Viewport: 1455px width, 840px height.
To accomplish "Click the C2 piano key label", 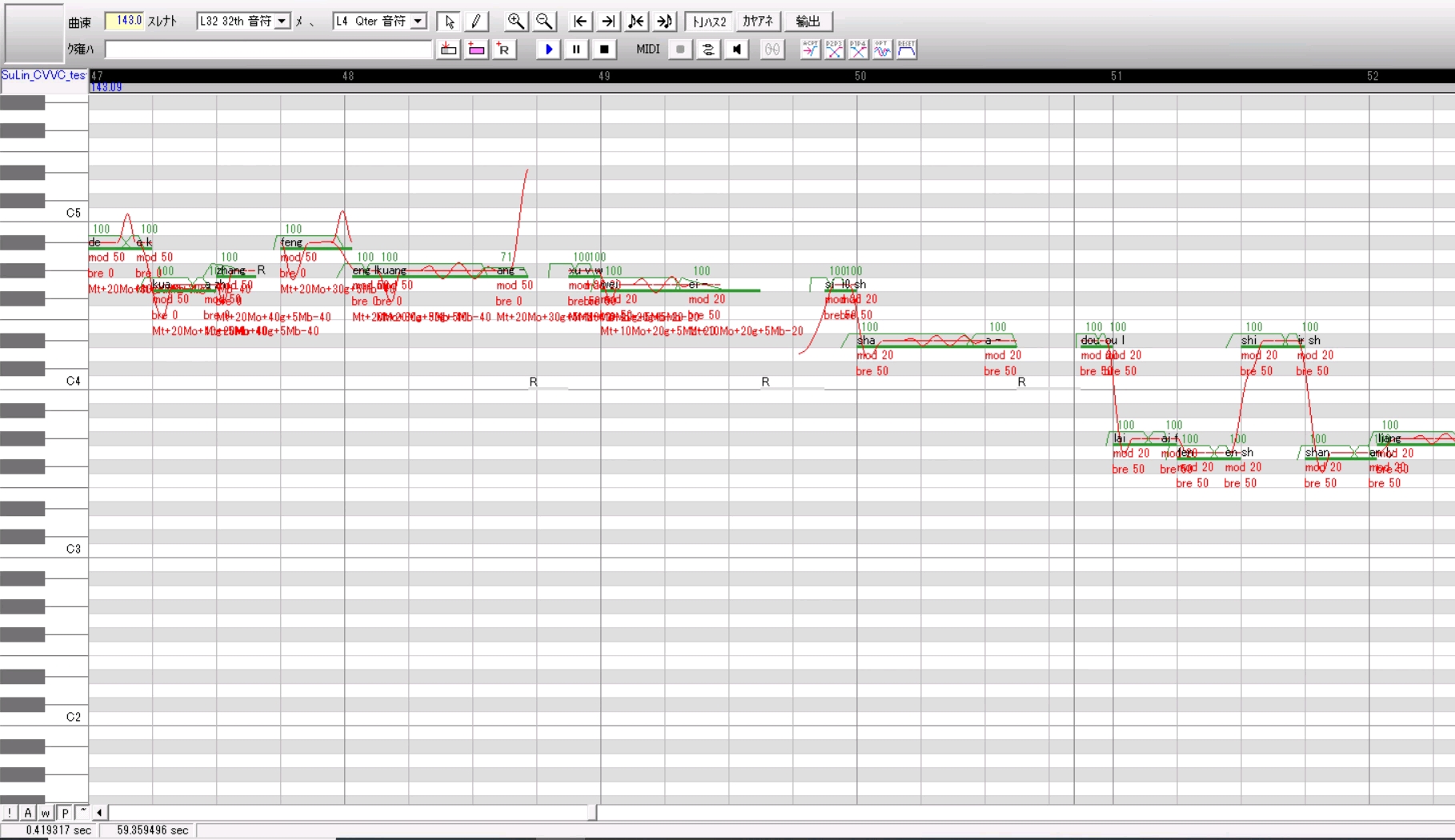I will pos(74,717).
